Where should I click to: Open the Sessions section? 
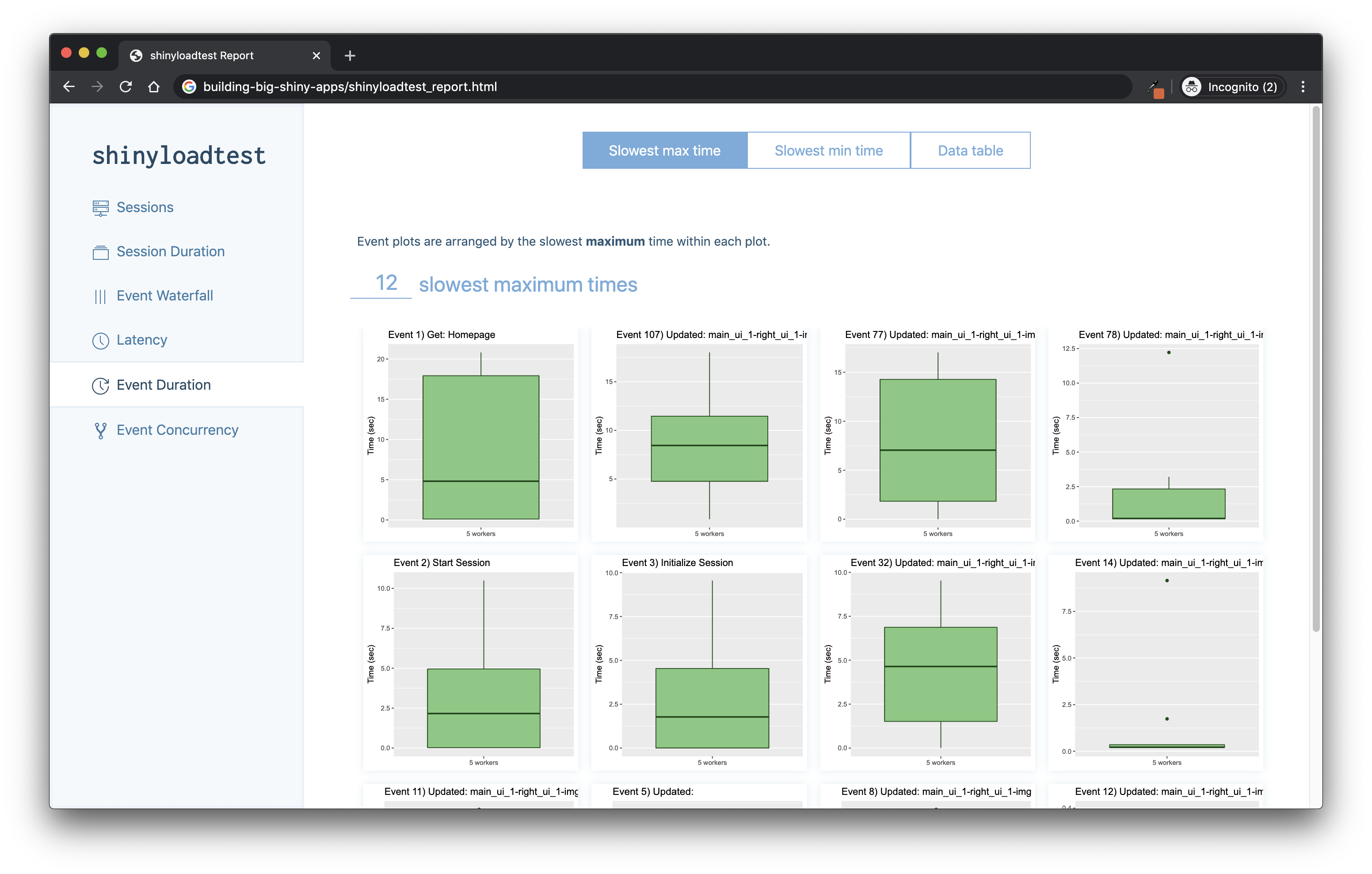pyautogui.click(x=145, y=207)
